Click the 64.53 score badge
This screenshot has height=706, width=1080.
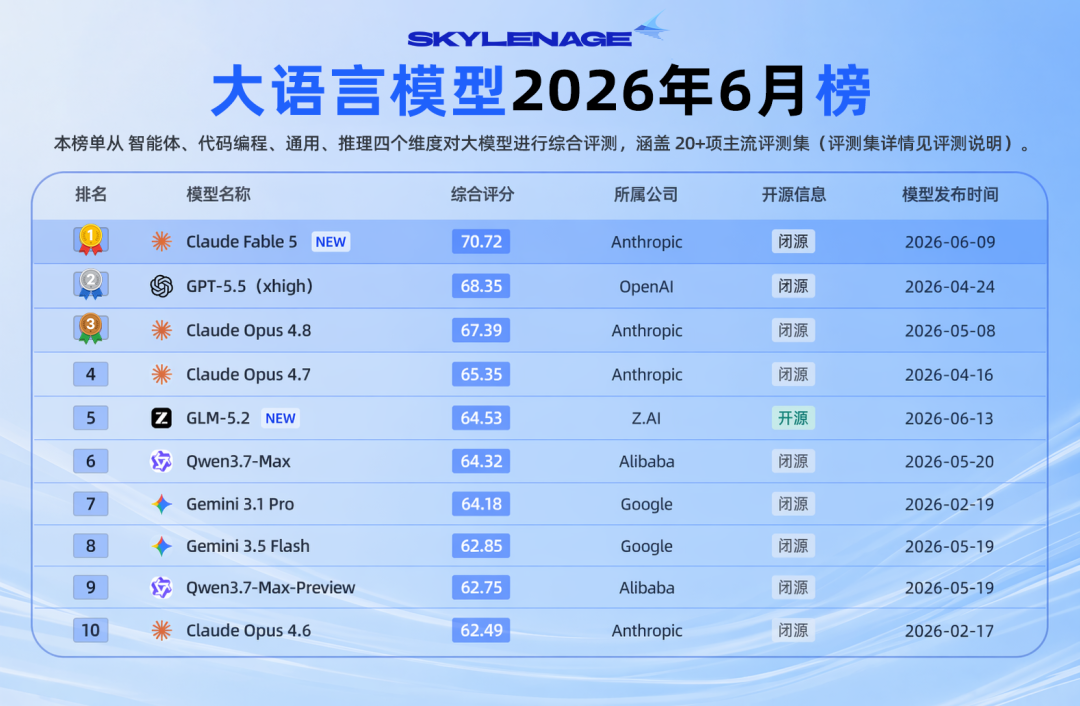click(481, 418)
